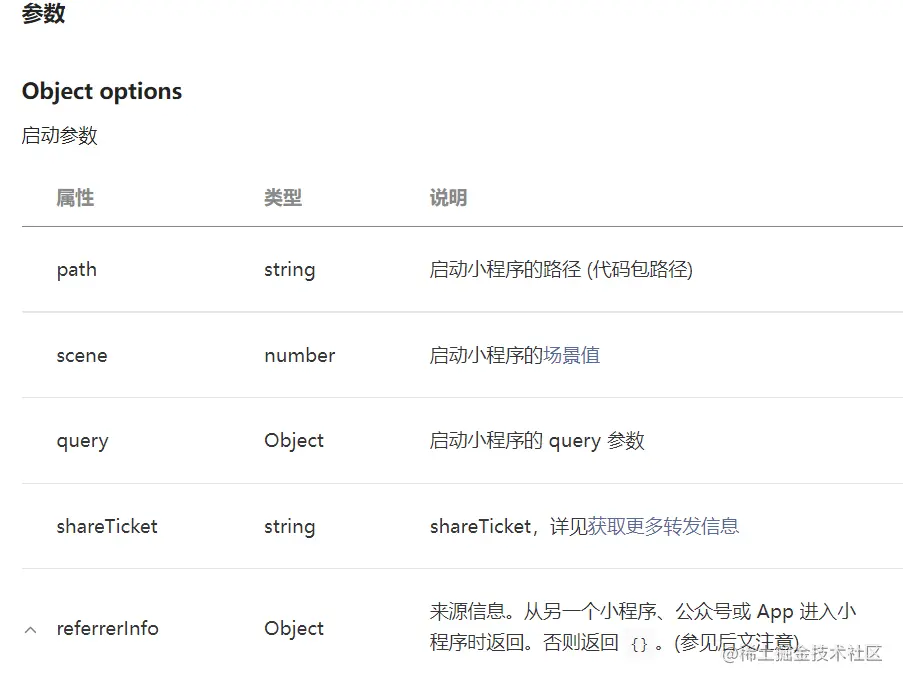Click the inline {} code snippet

pos(640,644)
